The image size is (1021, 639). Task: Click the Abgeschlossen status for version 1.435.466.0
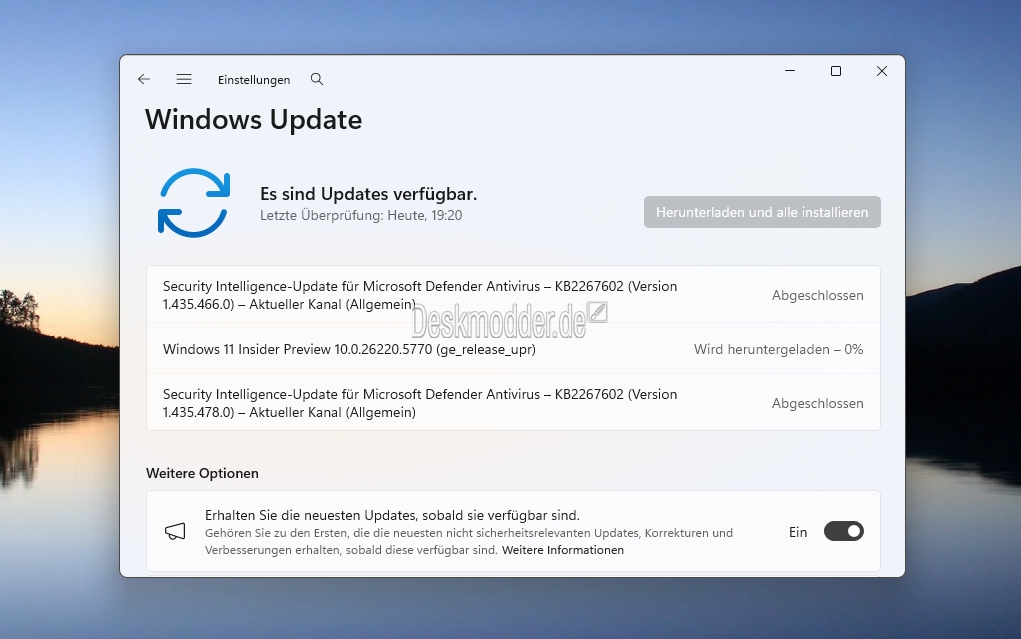[x=818, y=295]
